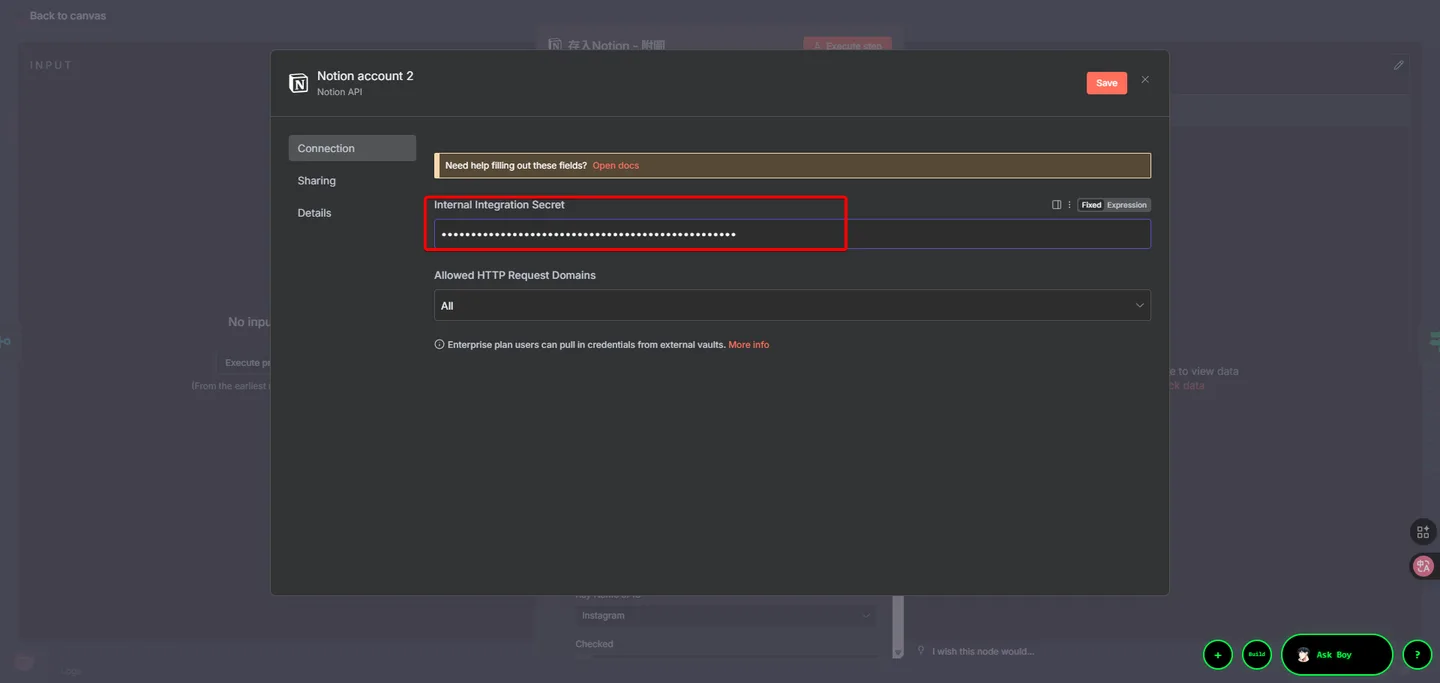Screen dimensions: 1440x683
Task: Click the panel layout icon beside Fixed
Action: tap(1056, 205)
